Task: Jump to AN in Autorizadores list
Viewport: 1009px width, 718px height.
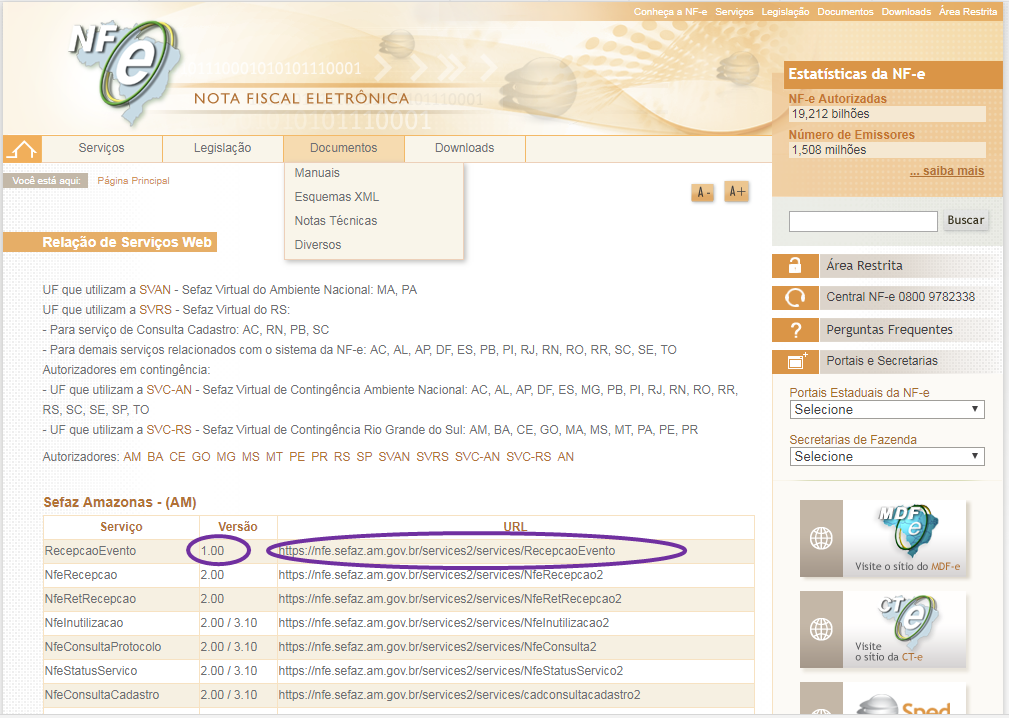Action: (566, 457)
